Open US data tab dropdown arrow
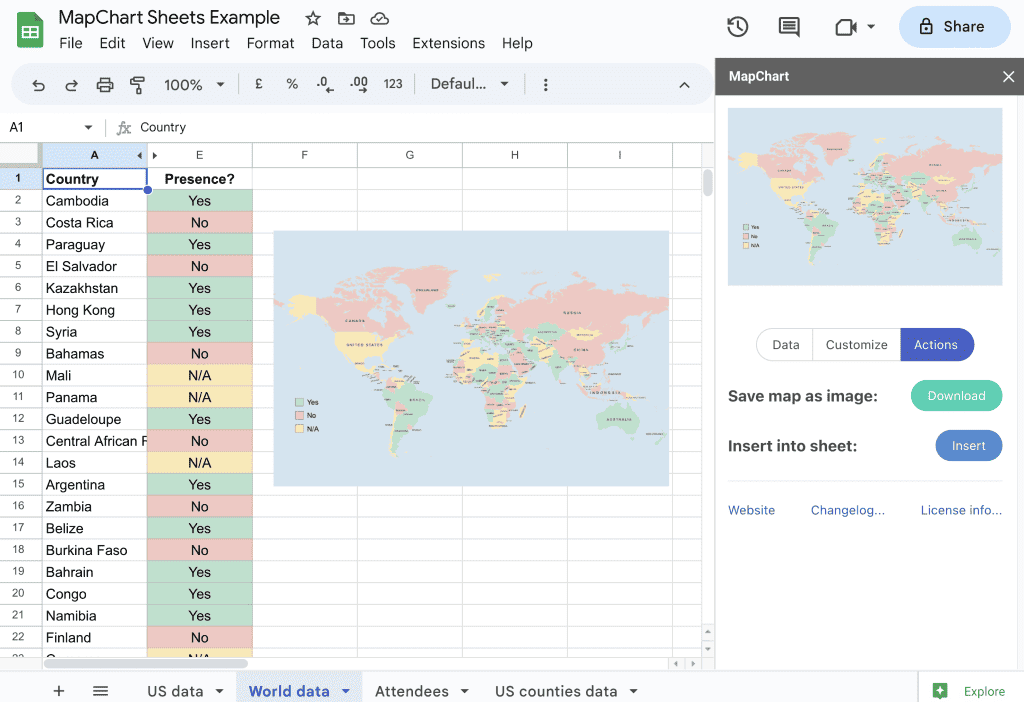1024x702 pixels. tap(219, 691)
